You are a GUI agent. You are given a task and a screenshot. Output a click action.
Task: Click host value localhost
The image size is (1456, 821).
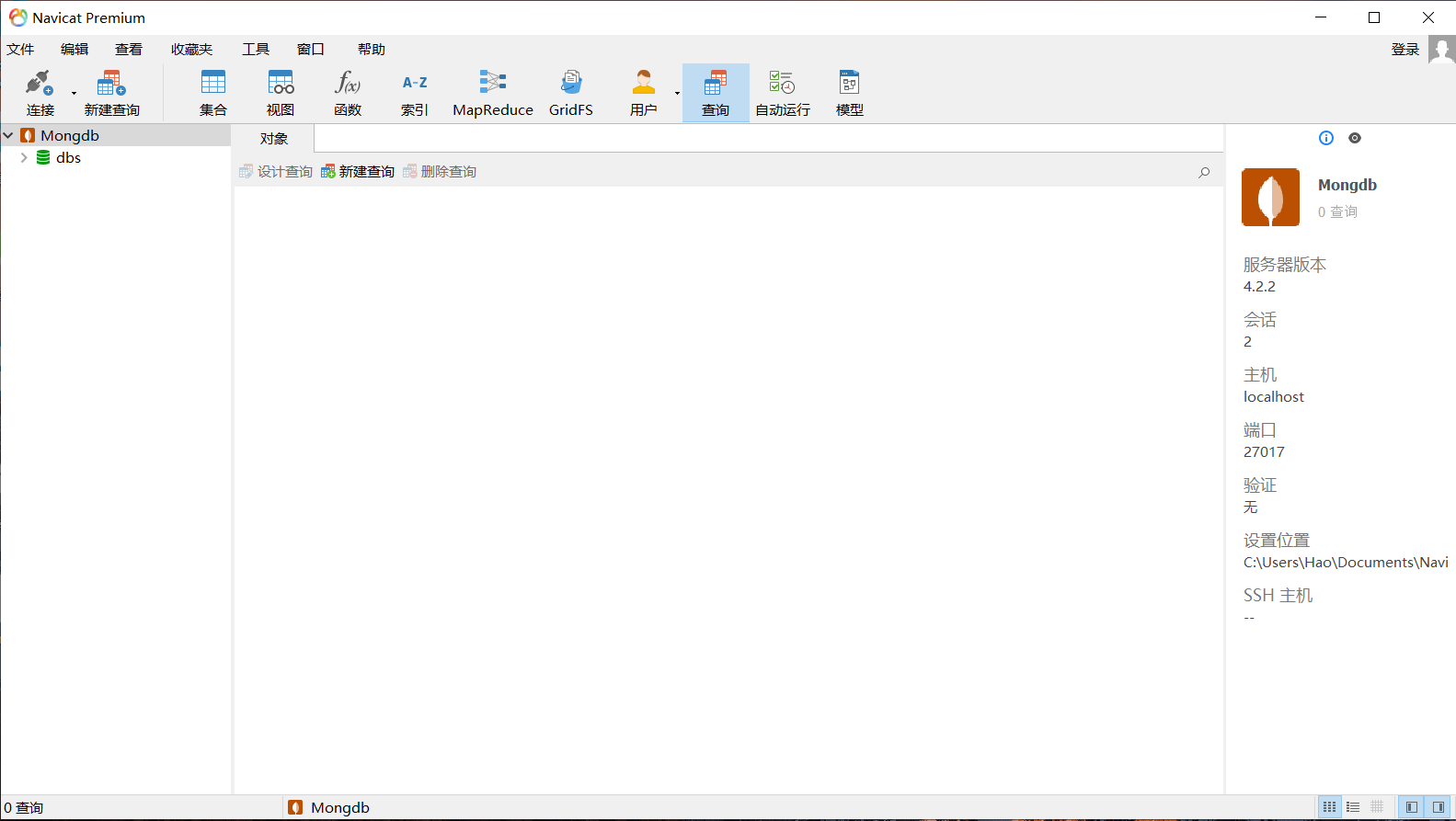(x=1274, y=397)
